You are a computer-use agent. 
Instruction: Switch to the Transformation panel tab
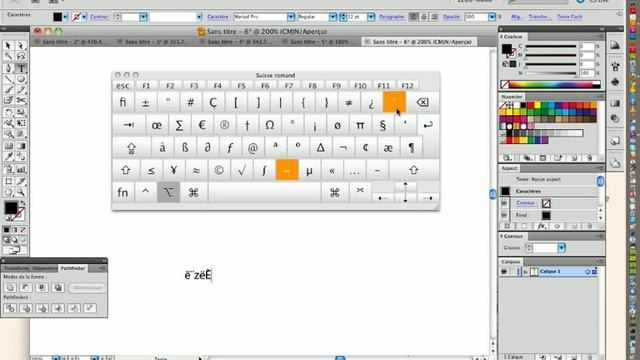point(16,268)
